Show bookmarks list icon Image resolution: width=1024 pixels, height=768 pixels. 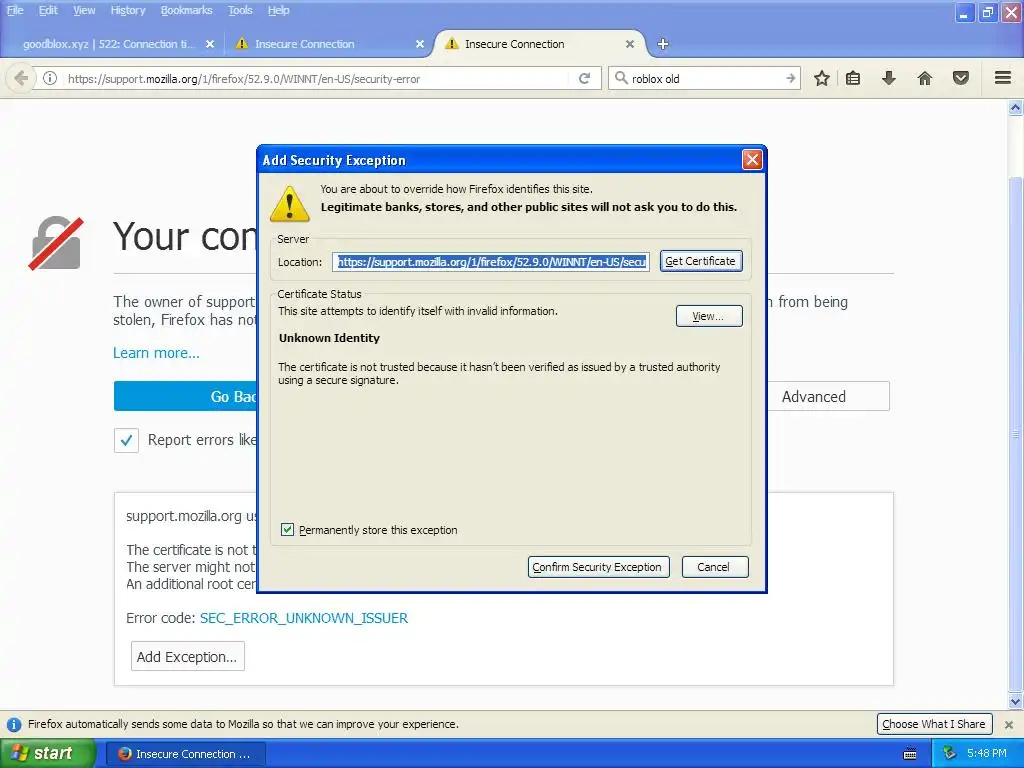point(853,78)
